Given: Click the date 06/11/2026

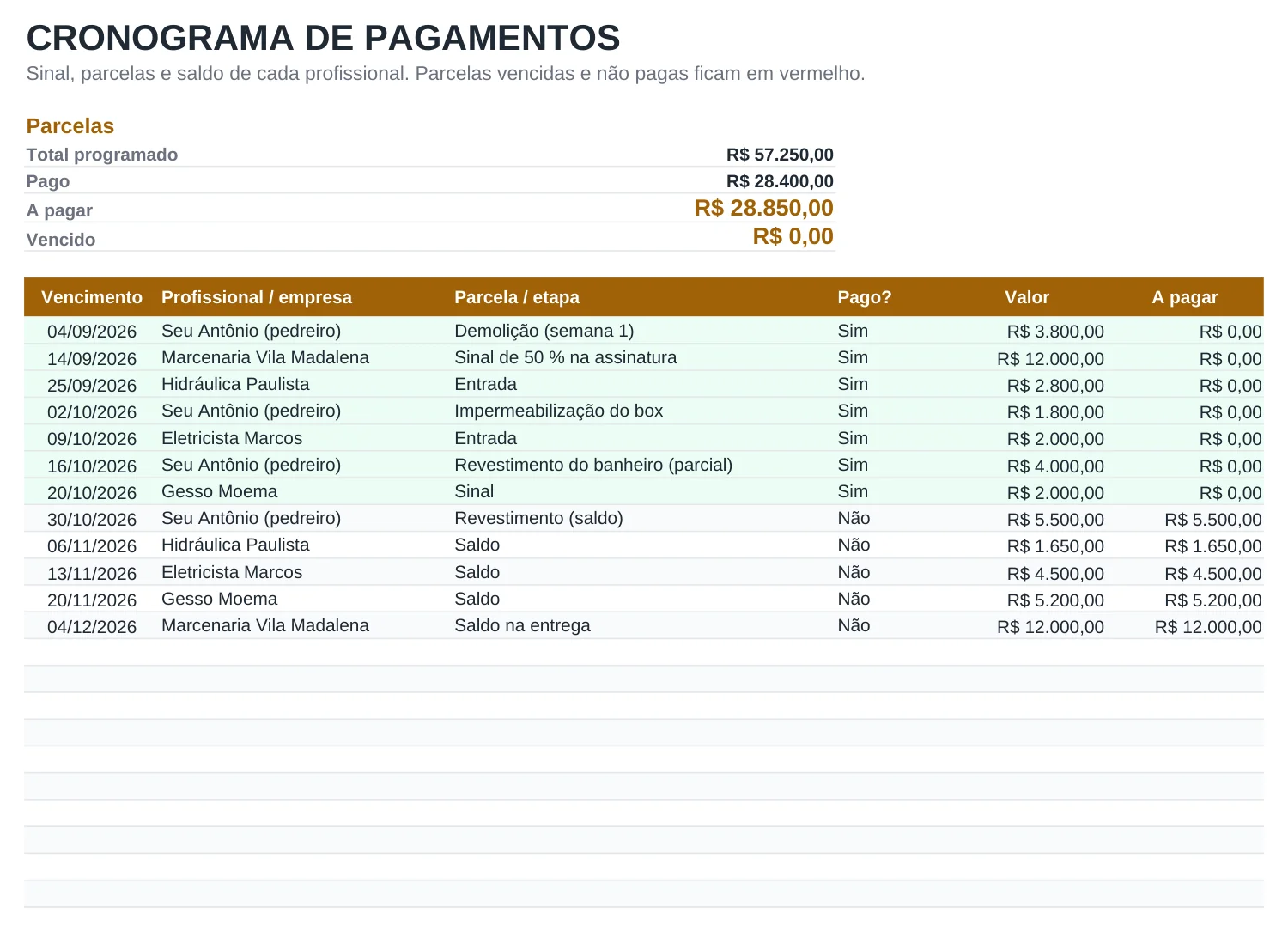Looking at the screenshot, I should 92,546.
